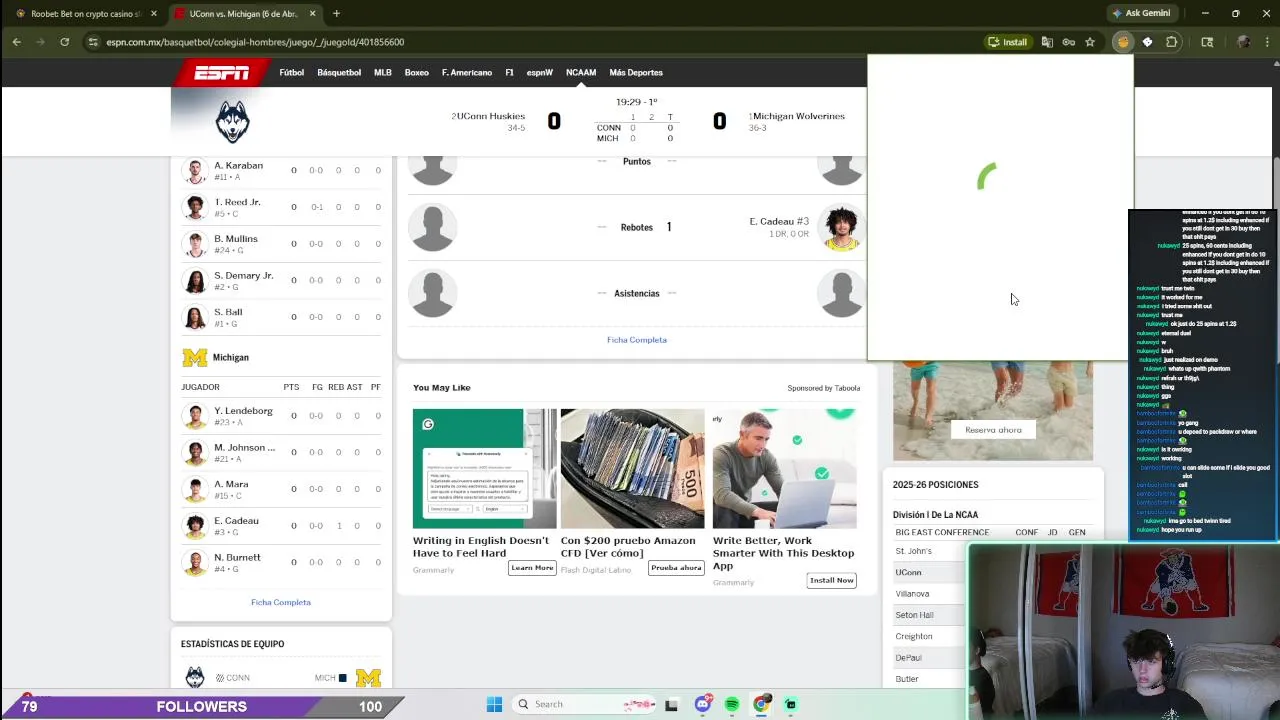
Task: Open the UConn Huskies team logo
Action: [232, 121]
